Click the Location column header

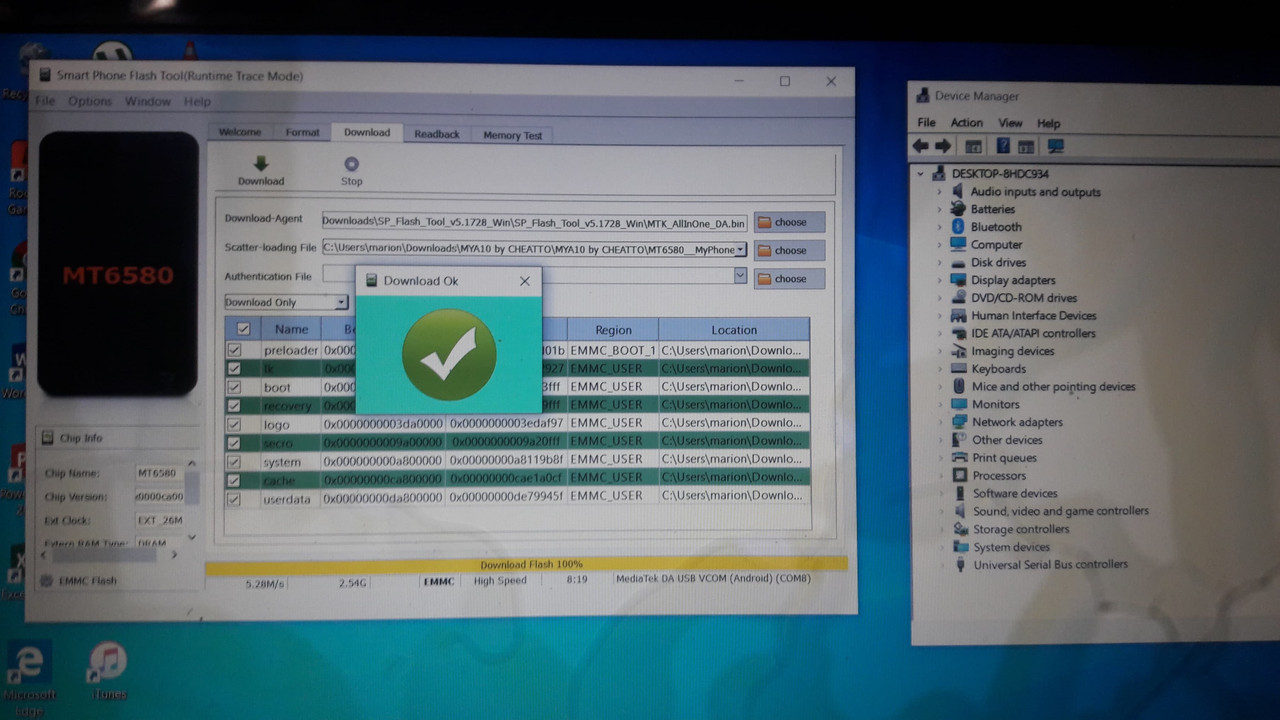point(734,329)
